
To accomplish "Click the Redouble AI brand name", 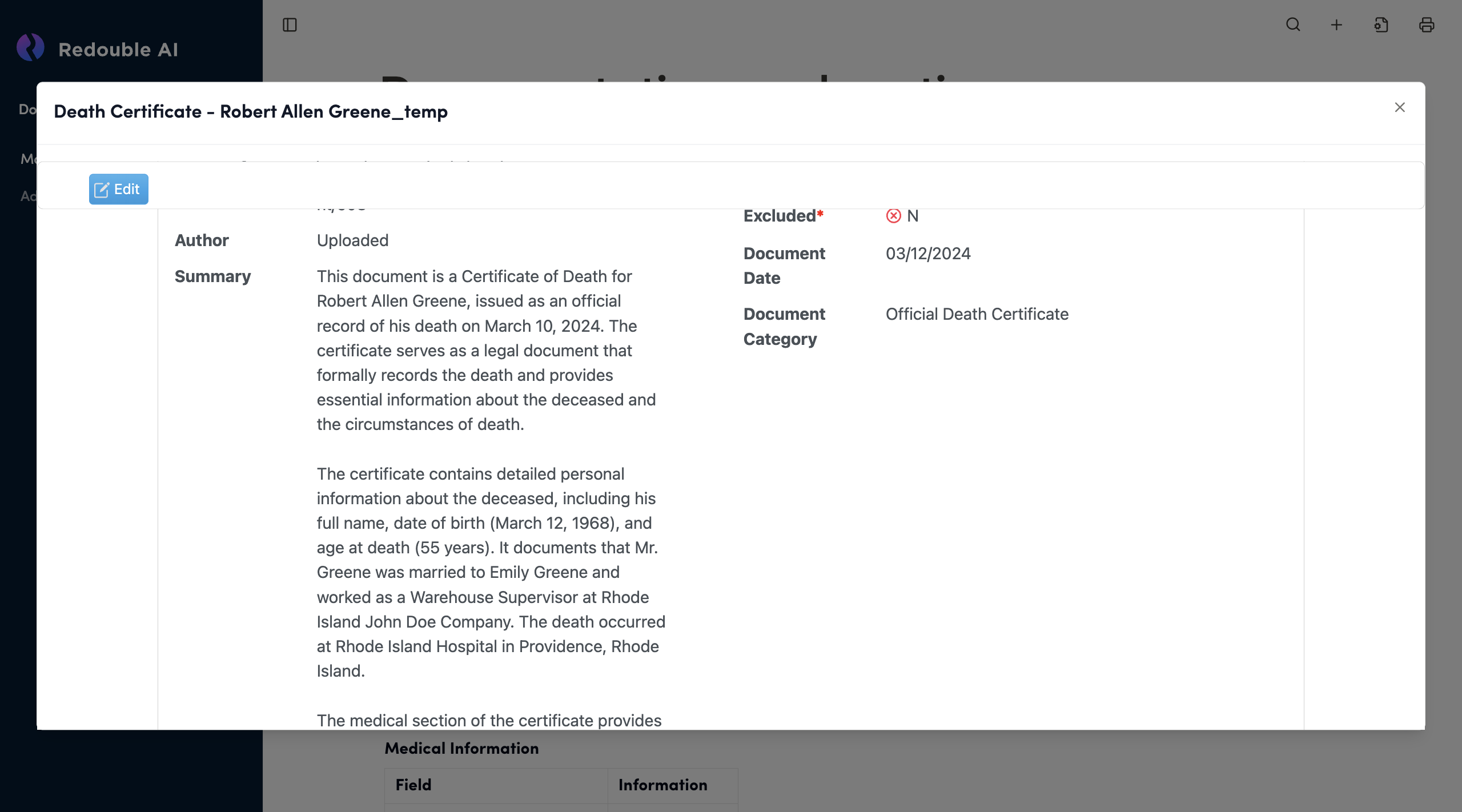I will [118, 50].
